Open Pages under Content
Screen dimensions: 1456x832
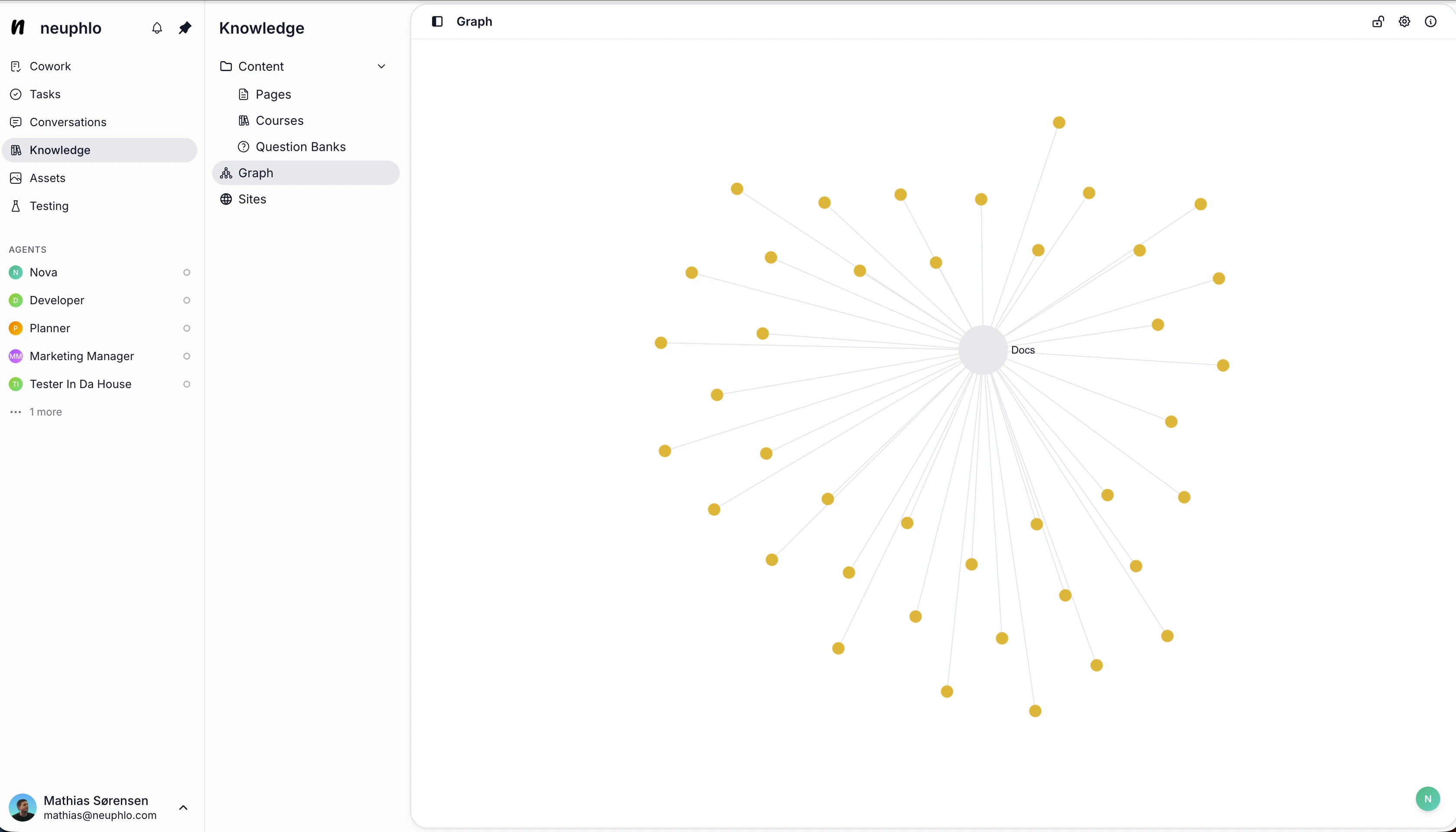[x=314, y=94]
